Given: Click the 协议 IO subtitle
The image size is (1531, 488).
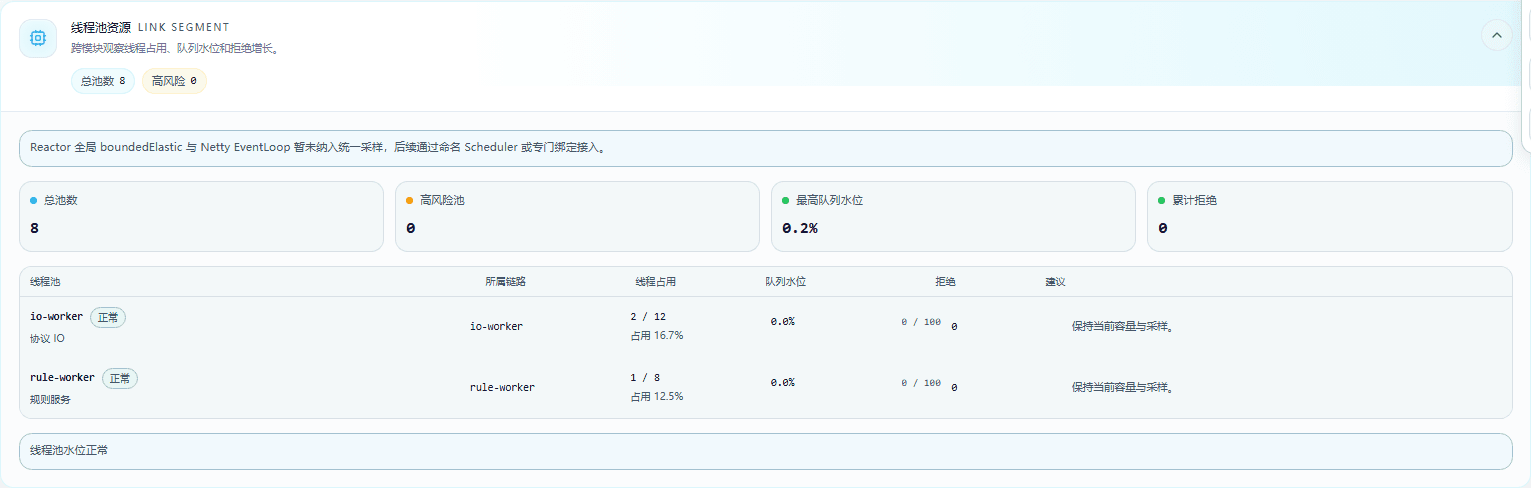Looking at the screenshot, I should (x=47, y=339).
